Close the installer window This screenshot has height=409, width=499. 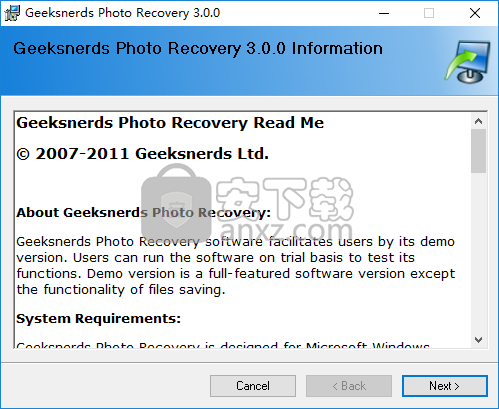(x=475, y=13)
